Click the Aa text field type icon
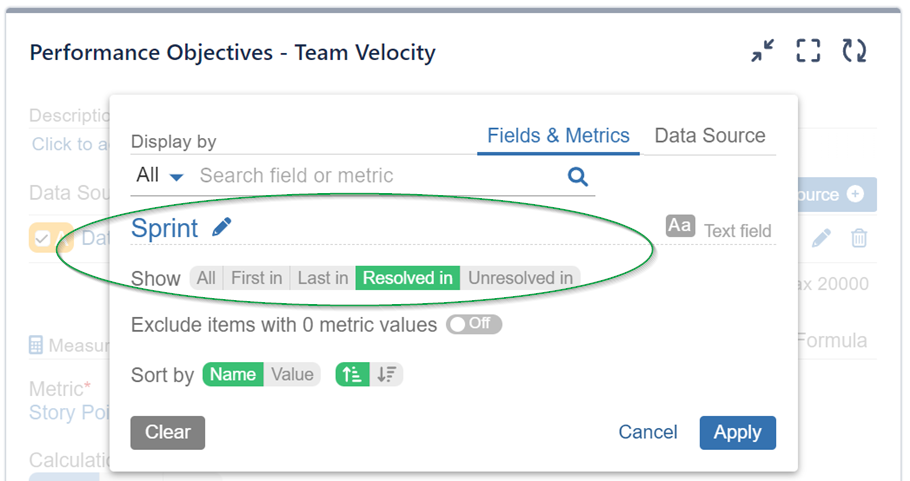Image resolution: width=910 pixels, height=481 pixels. (x=680, y=226)
